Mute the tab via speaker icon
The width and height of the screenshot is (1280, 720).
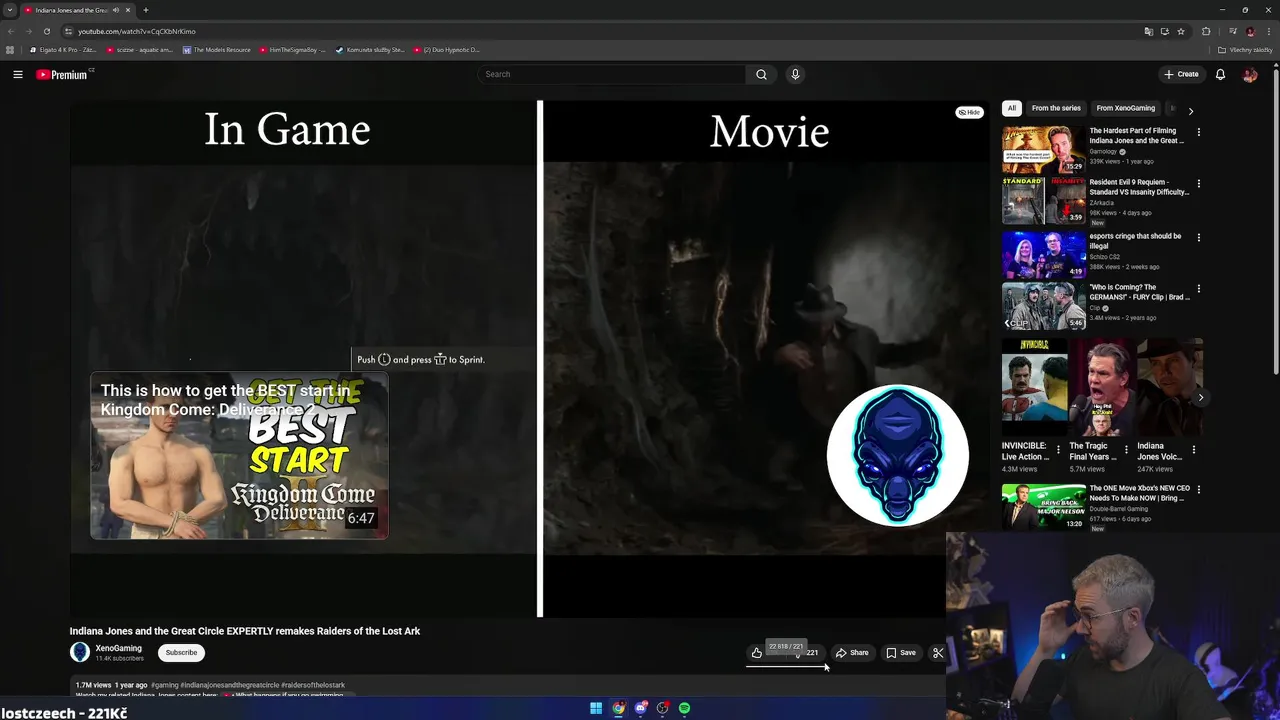116,10
